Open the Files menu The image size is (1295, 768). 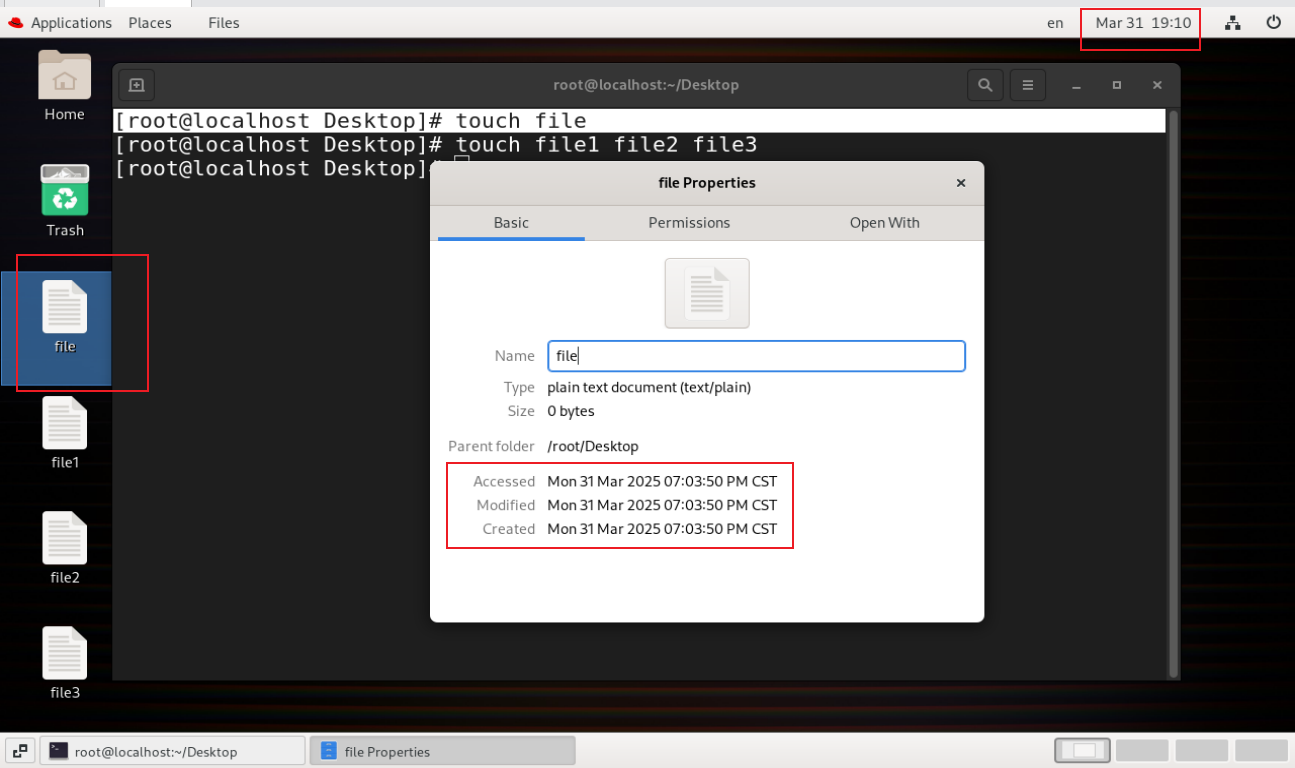click(x=224, y=22)
